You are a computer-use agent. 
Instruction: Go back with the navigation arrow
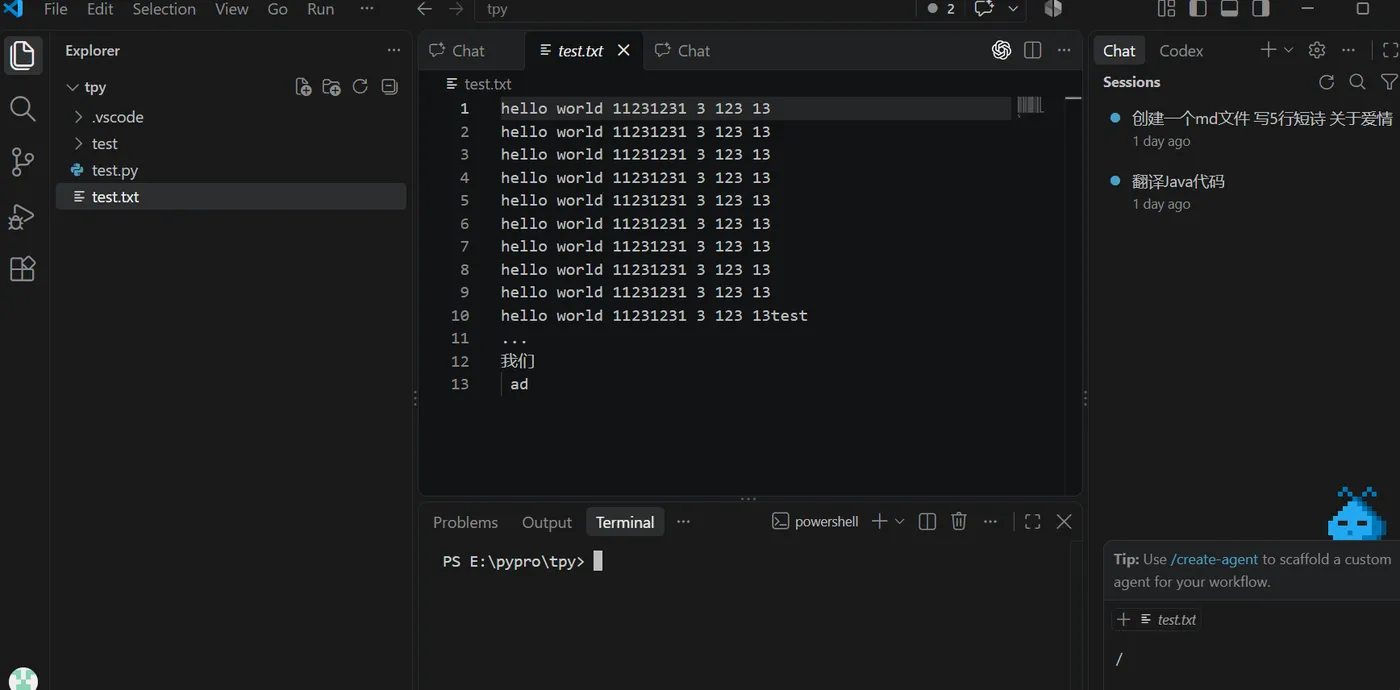(424, 9)
